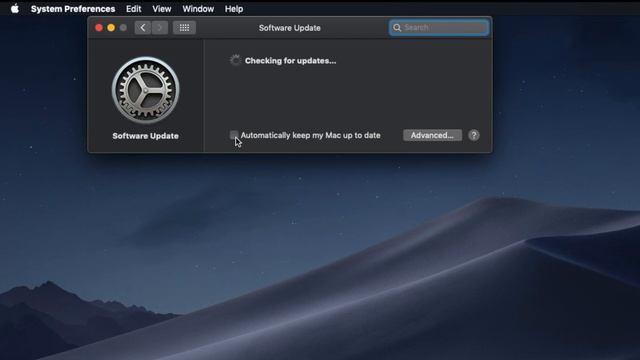Image resolution: width=640 pixels, height=360 pixels.
Task: Close the Software Update window
Action: [99, 28]
